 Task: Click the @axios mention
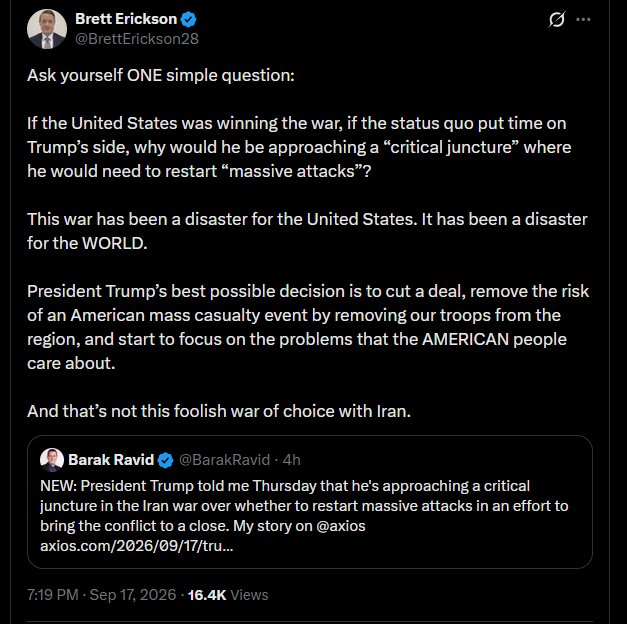(341, 526)
